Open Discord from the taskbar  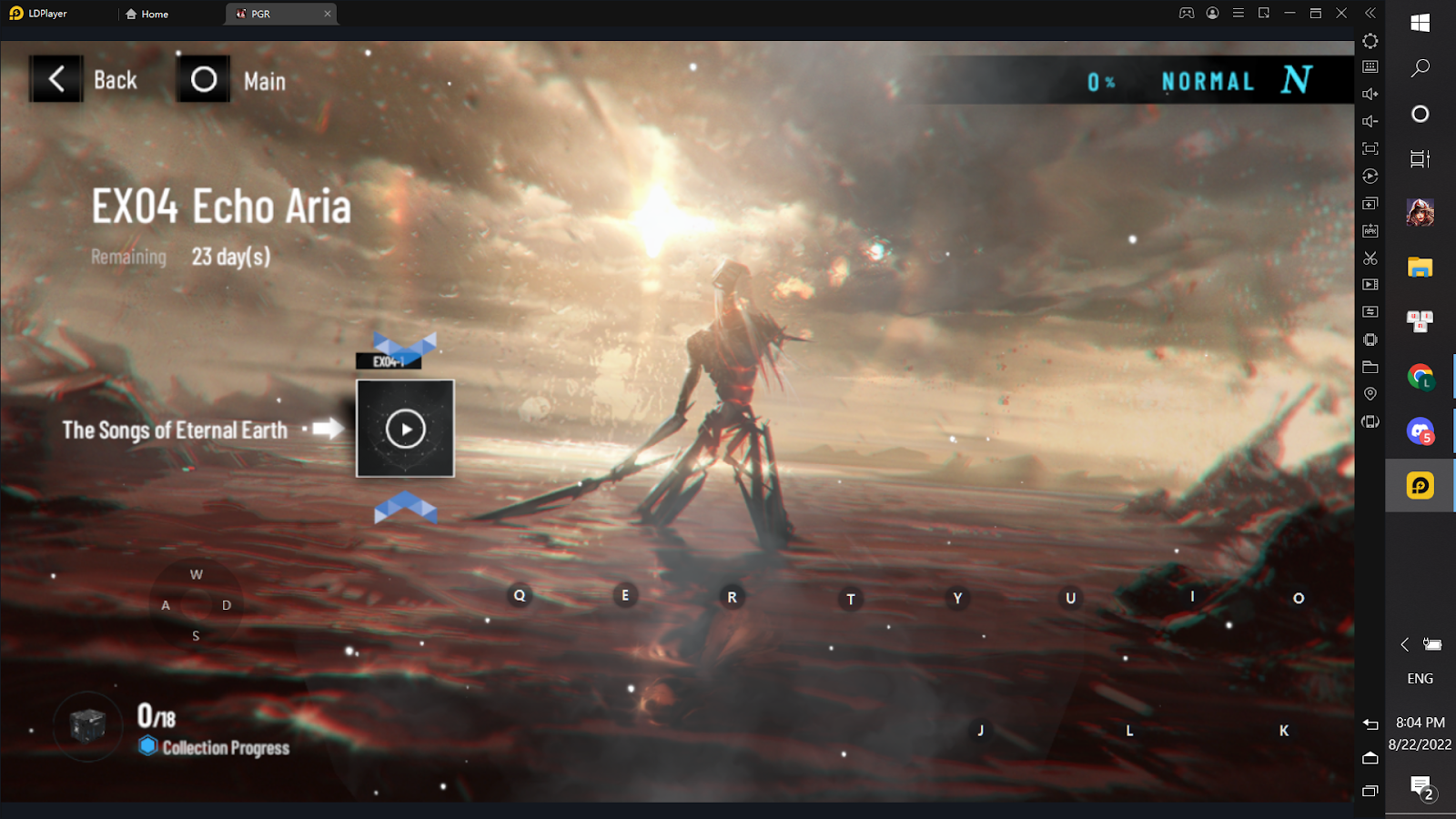[x=1421, y=430]
